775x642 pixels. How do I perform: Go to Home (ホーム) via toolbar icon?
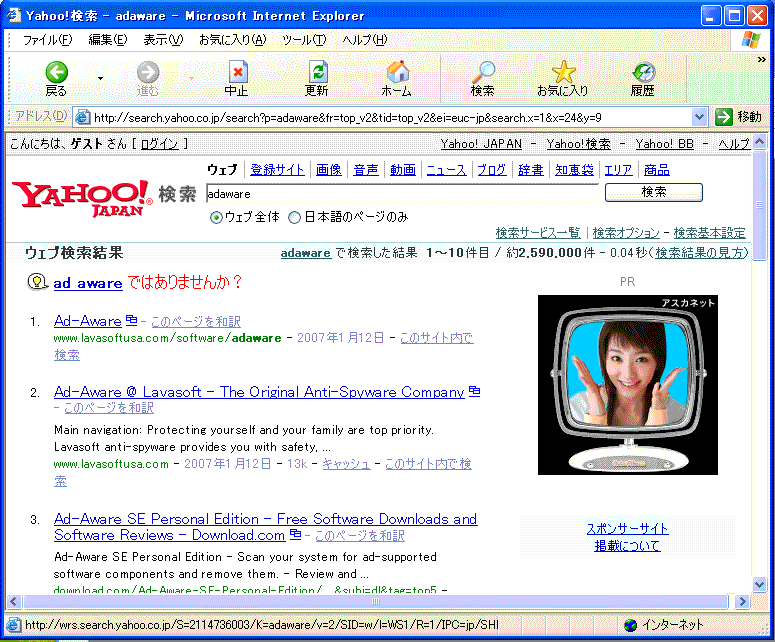[397, 72]
